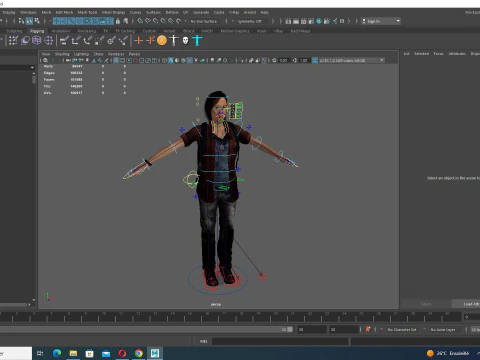Select by hierarchy mode icon
Viewport: 480px width, 360px height.
[x=21, y=21]
